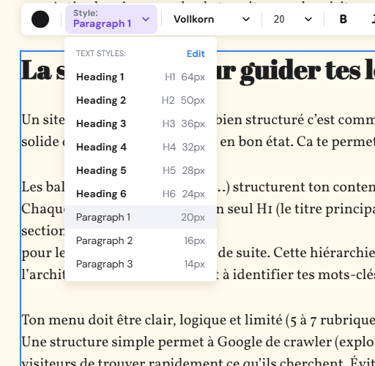Apply Heading 4 text style

click(x=141, y=147)
